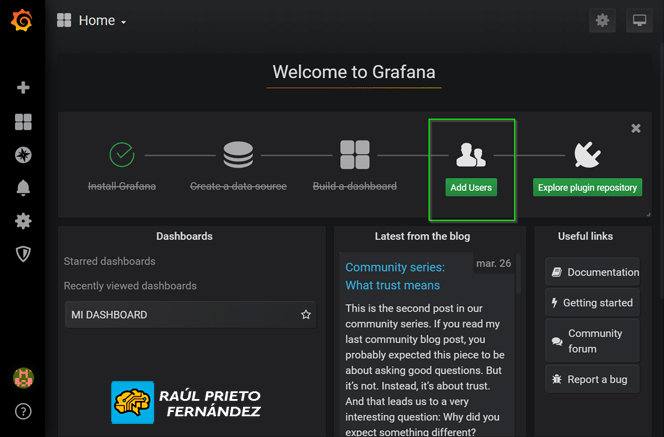Image resolution: width=664 pixels, height=437 pixels.
Task: Open Explore compass icon
Action: pos(23,155)
